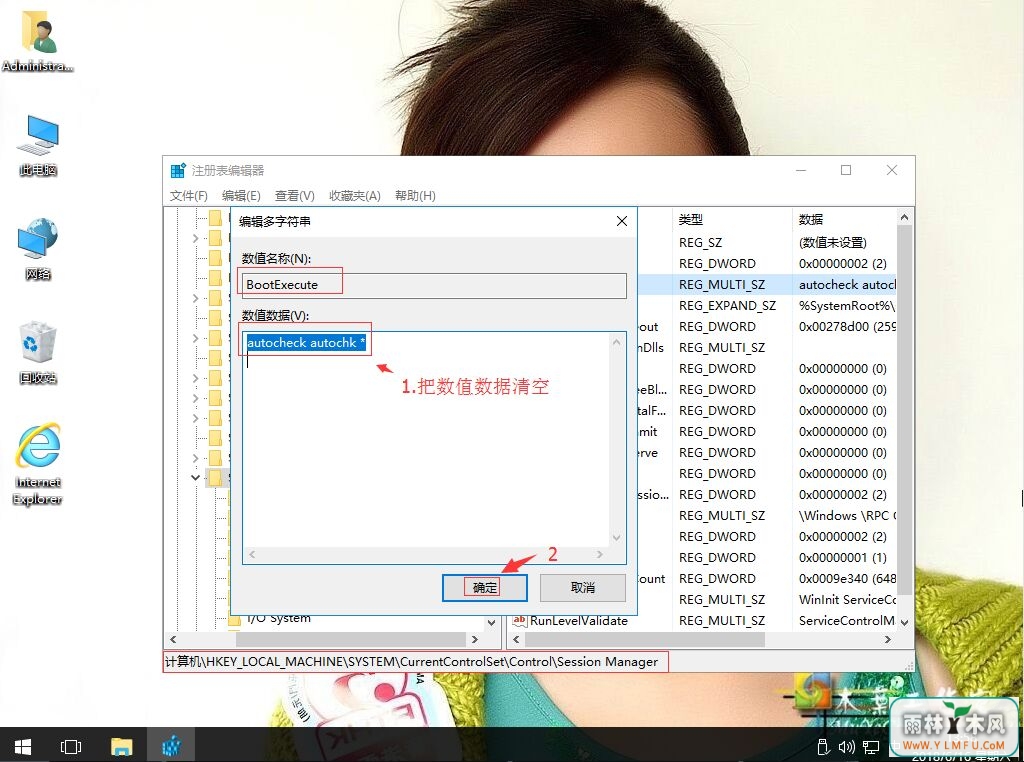Click the network icon in system tray
This screenshot has width=1024, height=762.
[871, 746]
